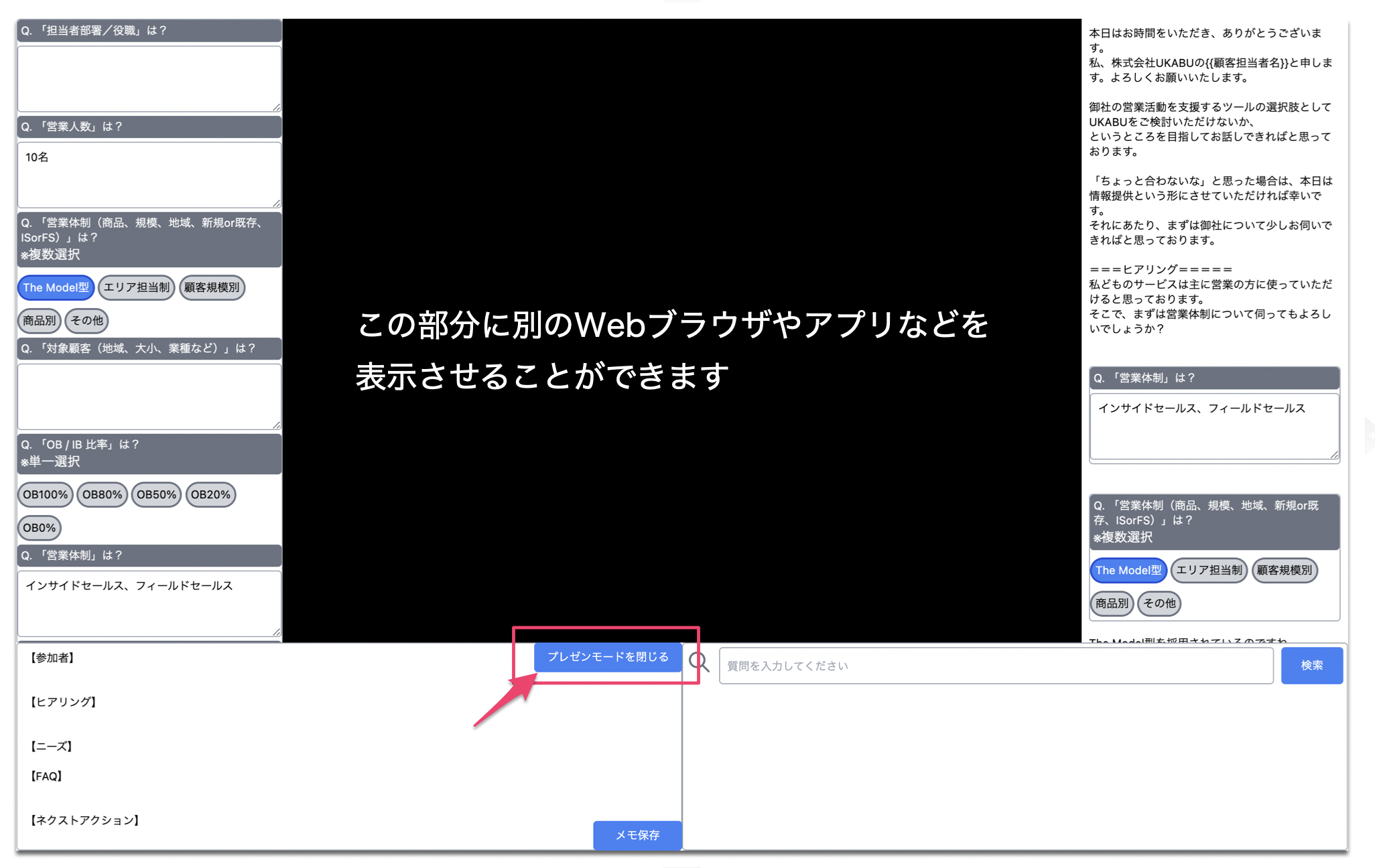Toggle エリア担当制 chip in left panel

[137, 287]
